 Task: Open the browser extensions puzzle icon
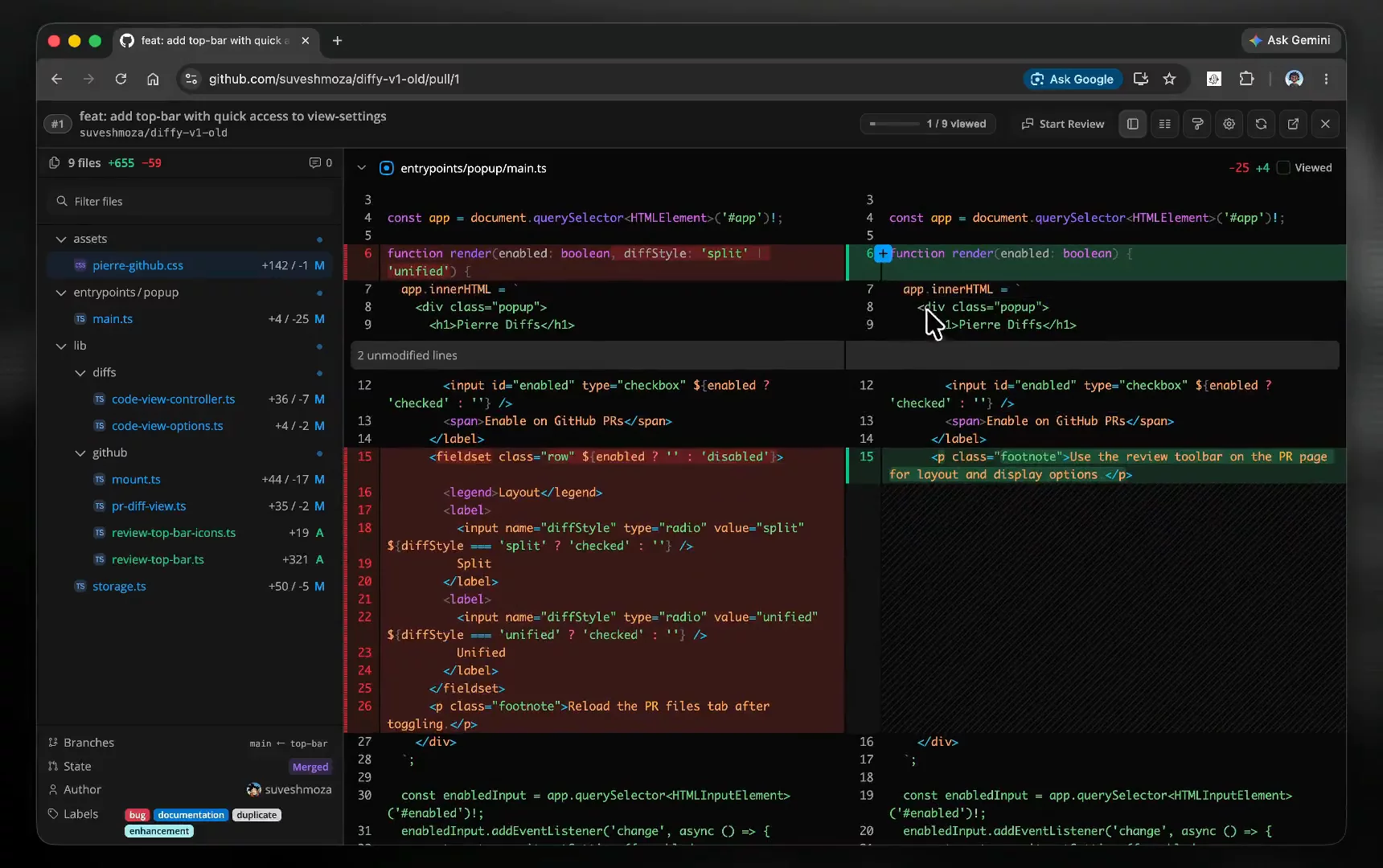click(x=1246, y=79)
